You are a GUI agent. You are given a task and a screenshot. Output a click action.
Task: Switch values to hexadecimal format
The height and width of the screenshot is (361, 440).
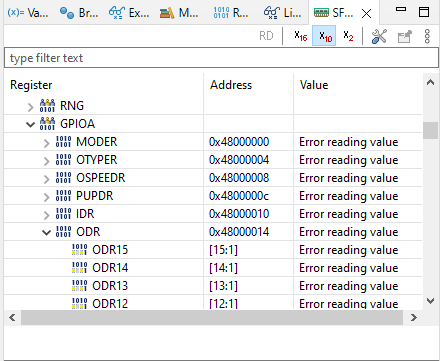tap(300, 36)
